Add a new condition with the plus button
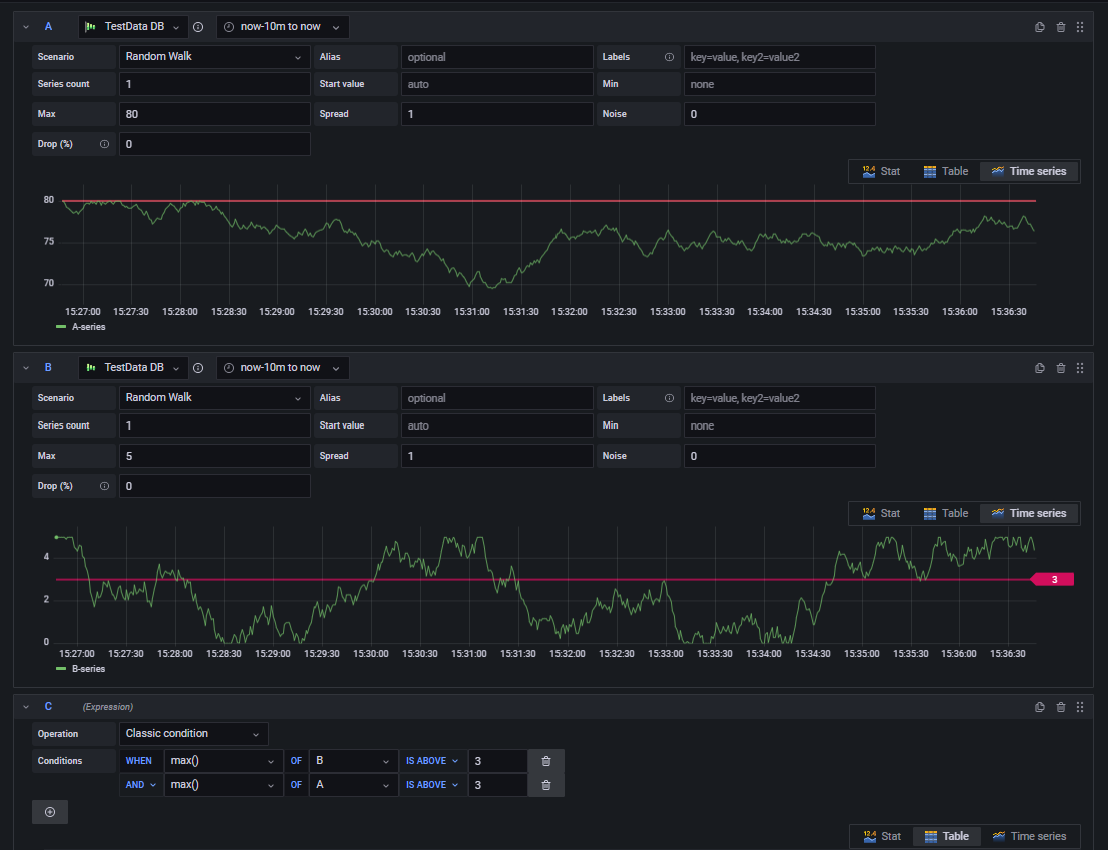This screenshot has height=850, width=1108. tap(49, 812)
